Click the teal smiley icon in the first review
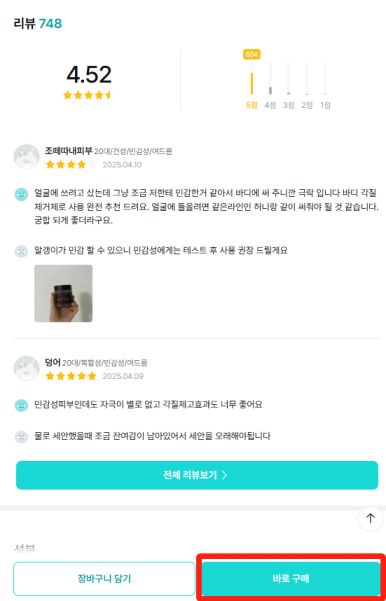Image resolution: width=386 pixels, height=601 pixels. click(21, 194)
